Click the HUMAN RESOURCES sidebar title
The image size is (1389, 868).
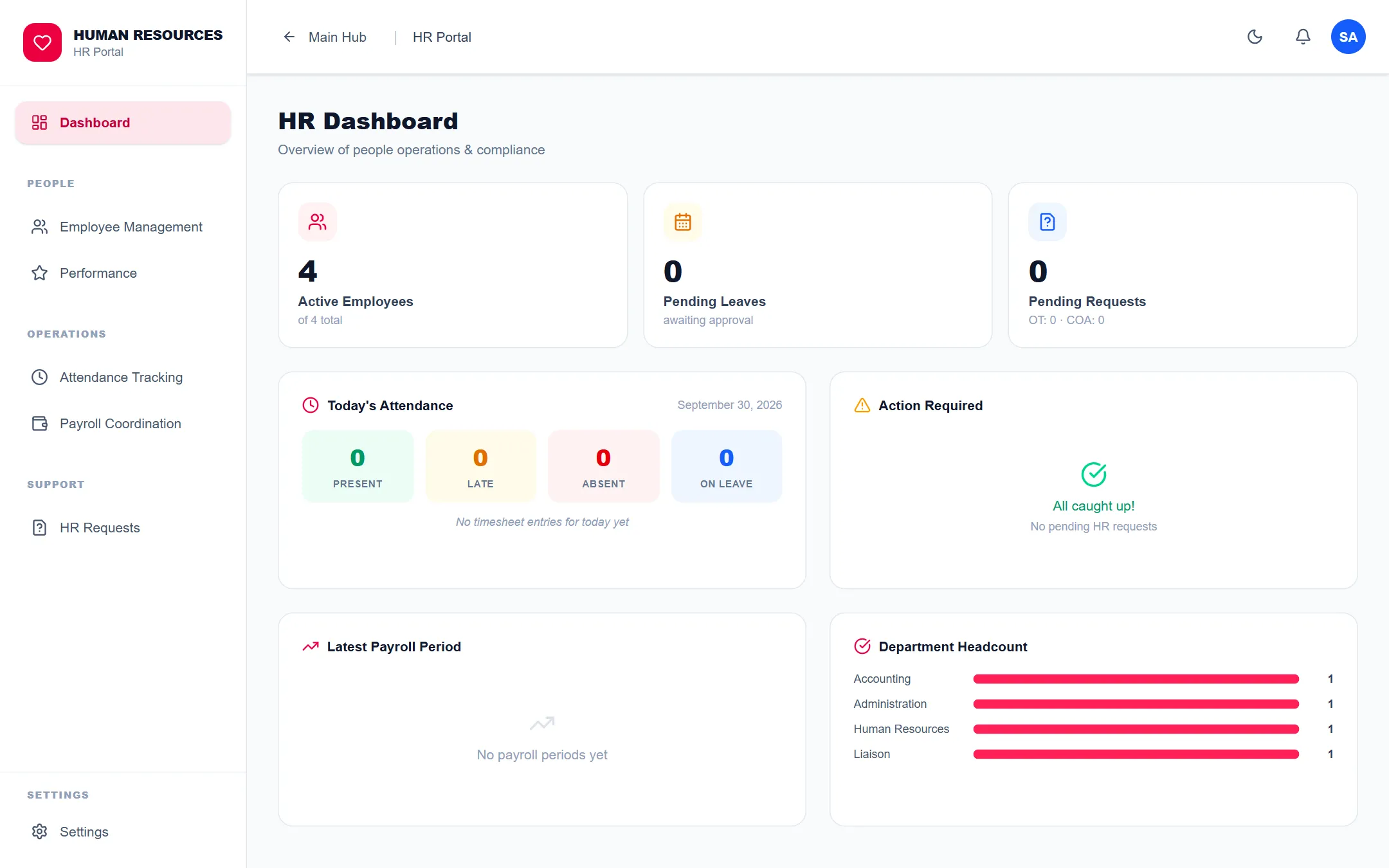pos(148,35)
